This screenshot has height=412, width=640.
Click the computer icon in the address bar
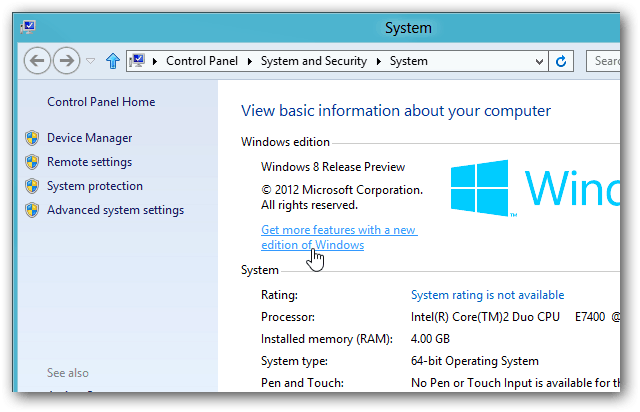(x=137, y=61)
